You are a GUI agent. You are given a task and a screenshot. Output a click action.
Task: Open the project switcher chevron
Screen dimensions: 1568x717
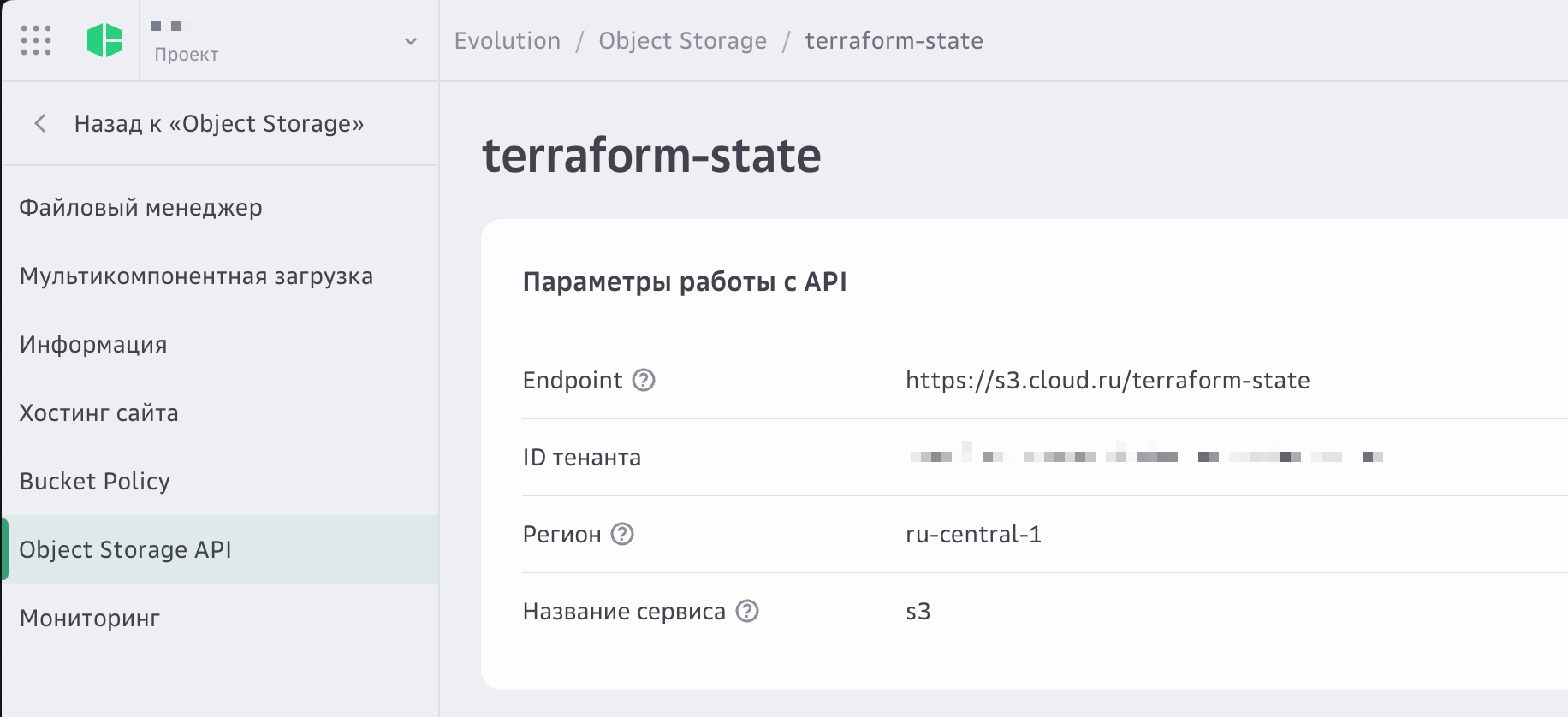point(409,40)
